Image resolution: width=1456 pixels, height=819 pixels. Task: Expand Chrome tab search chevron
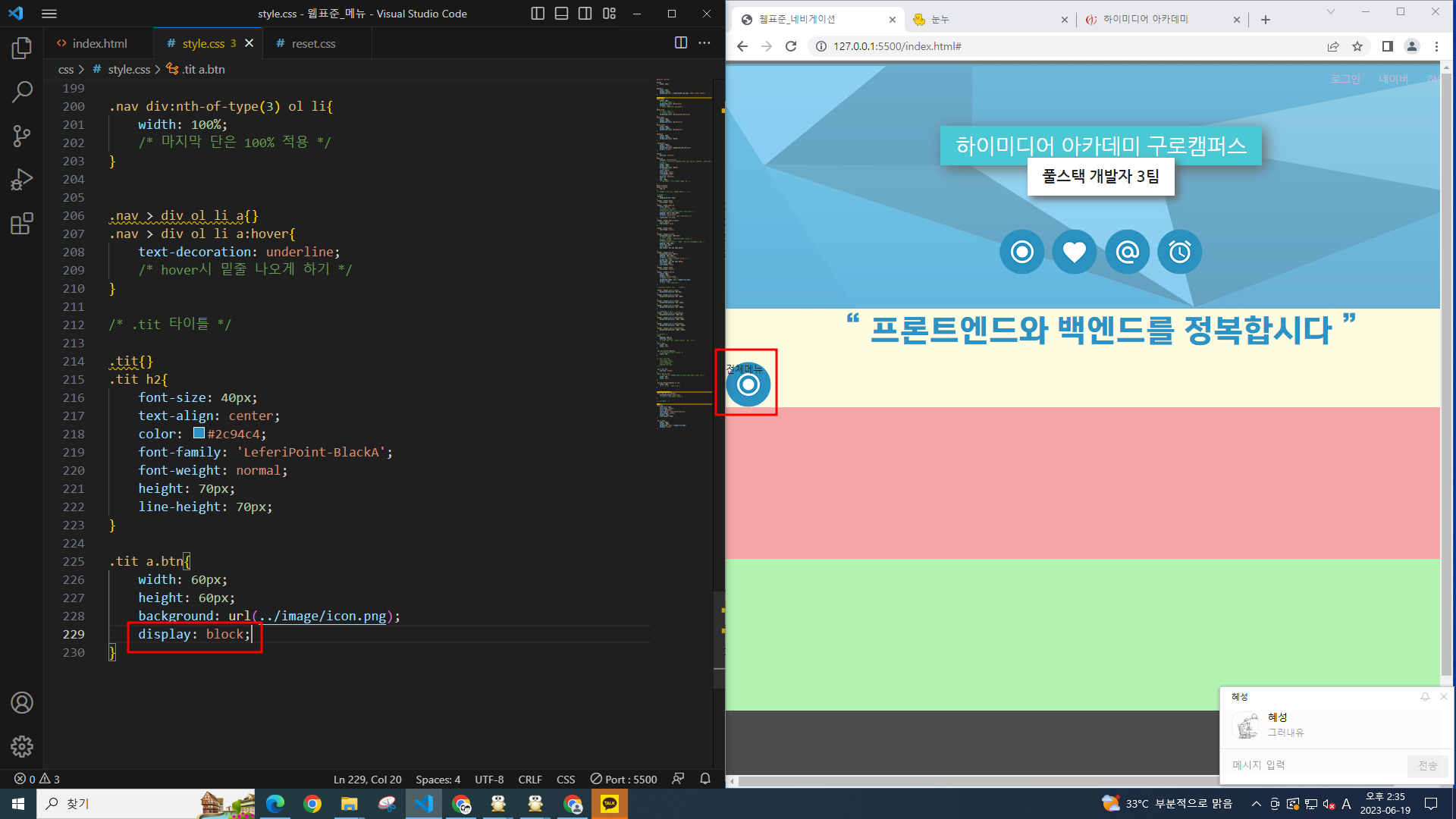(x=1330, y=12)
